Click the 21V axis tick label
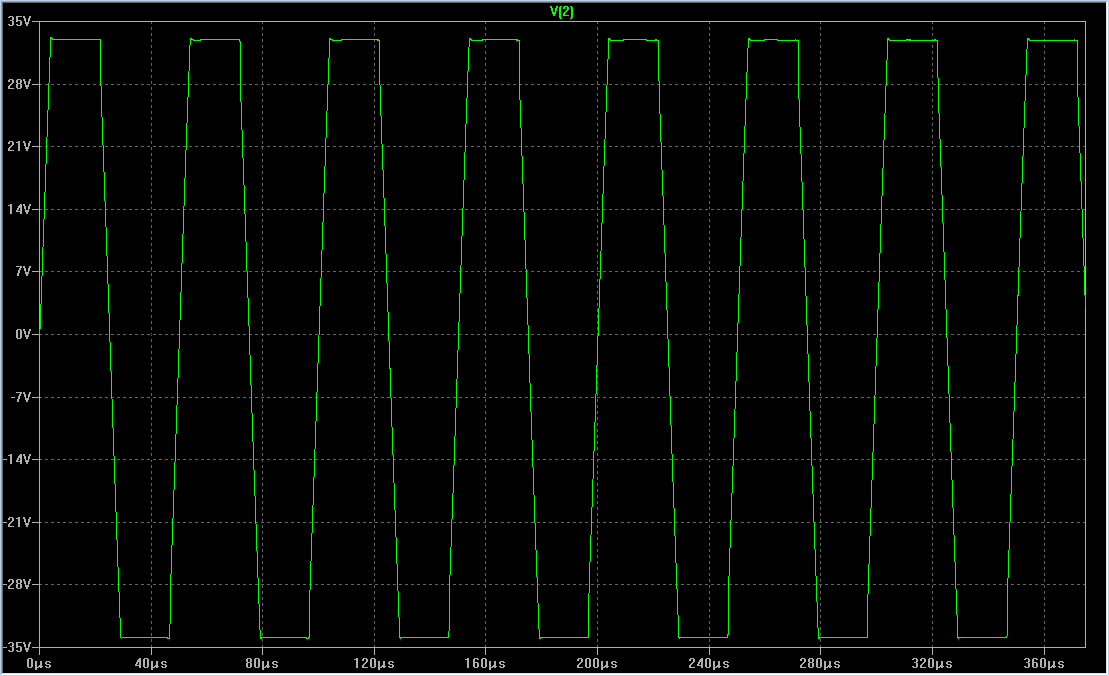Image resolution: width=1109 pixels, height=676 pixels. click(x=19, y=146)
